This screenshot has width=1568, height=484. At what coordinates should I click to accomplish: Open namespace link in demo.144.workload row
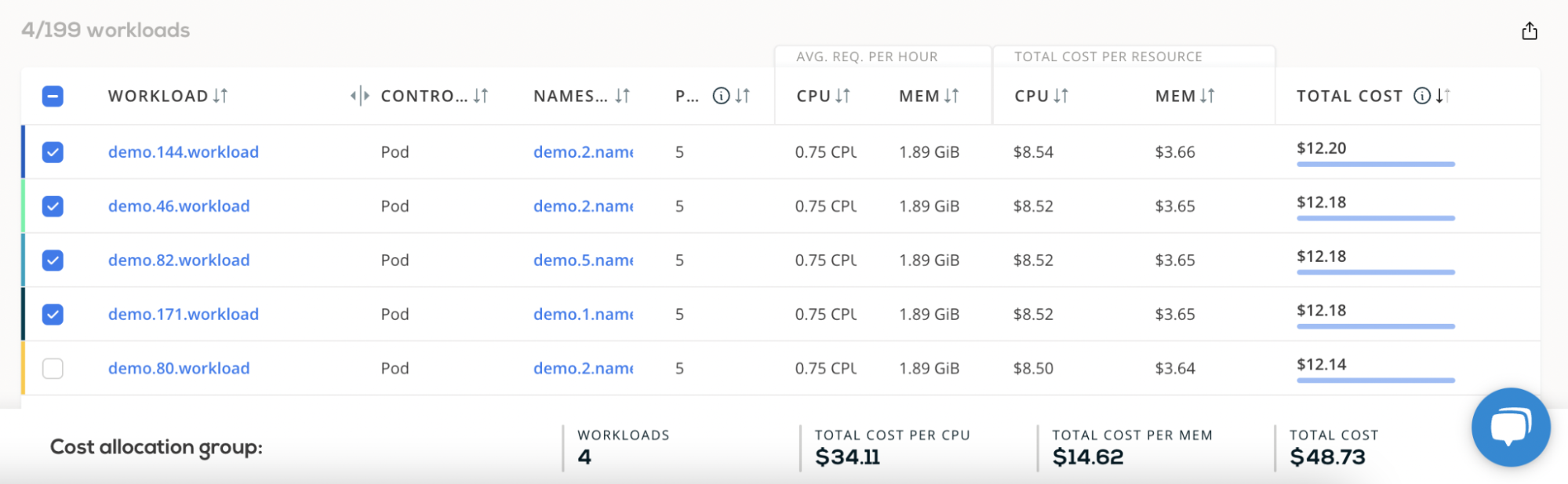pos(584,152)
